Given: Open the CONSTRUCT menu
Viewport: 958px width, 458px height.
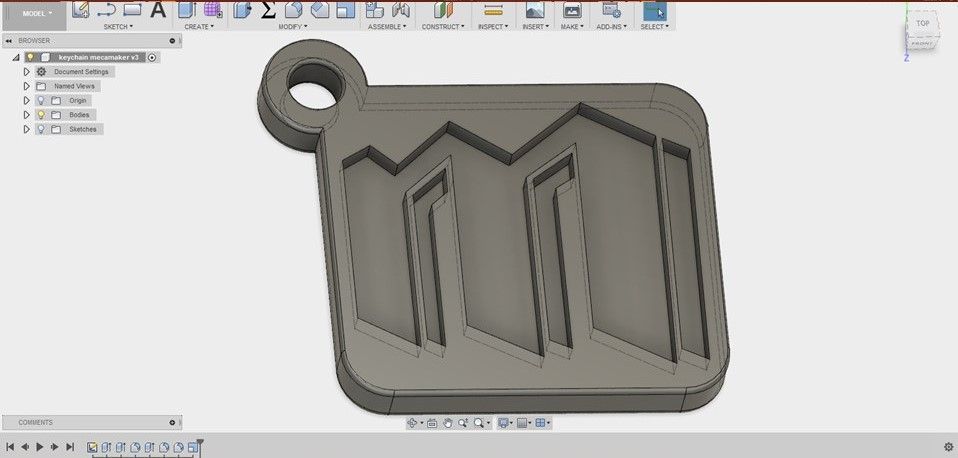Looking at the screenshot, I should point(443,27).
